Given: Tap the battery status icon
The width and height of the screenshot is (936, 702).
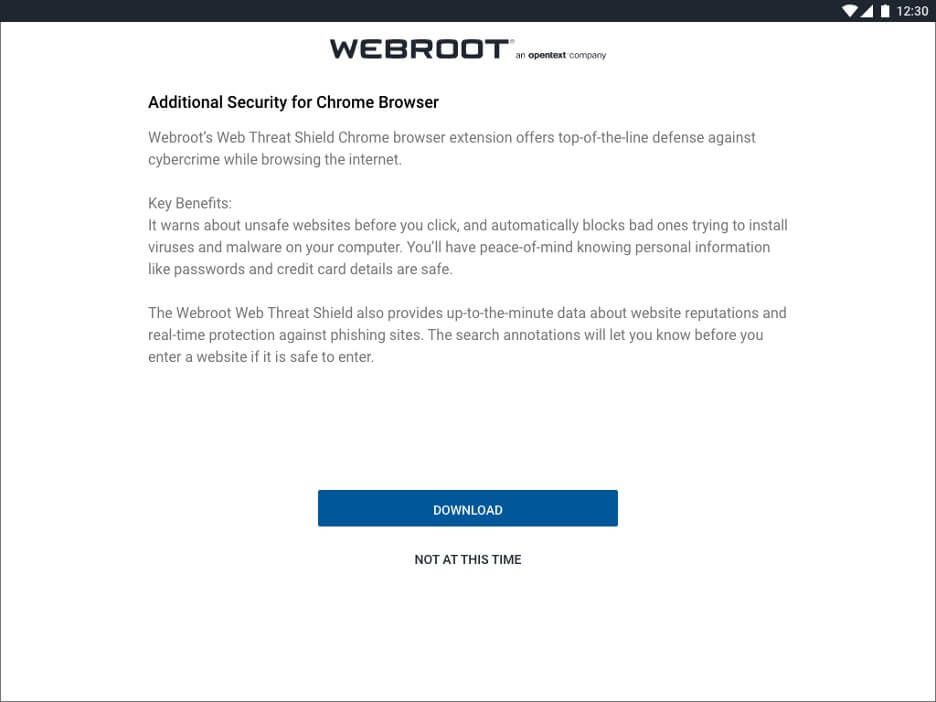Looking at the screenshot, I should [x=885, y=11].
